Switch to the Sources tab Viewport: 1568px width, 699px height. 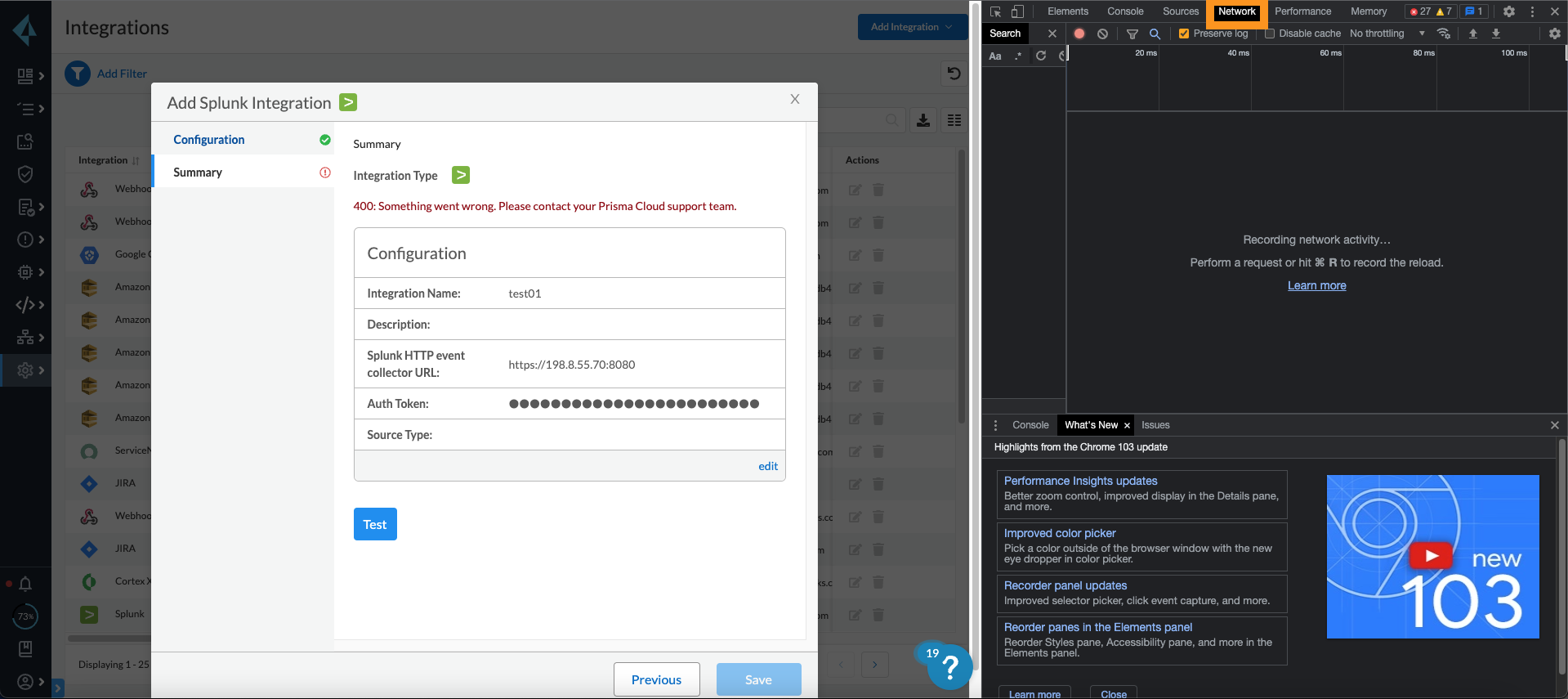[1181, 11]
